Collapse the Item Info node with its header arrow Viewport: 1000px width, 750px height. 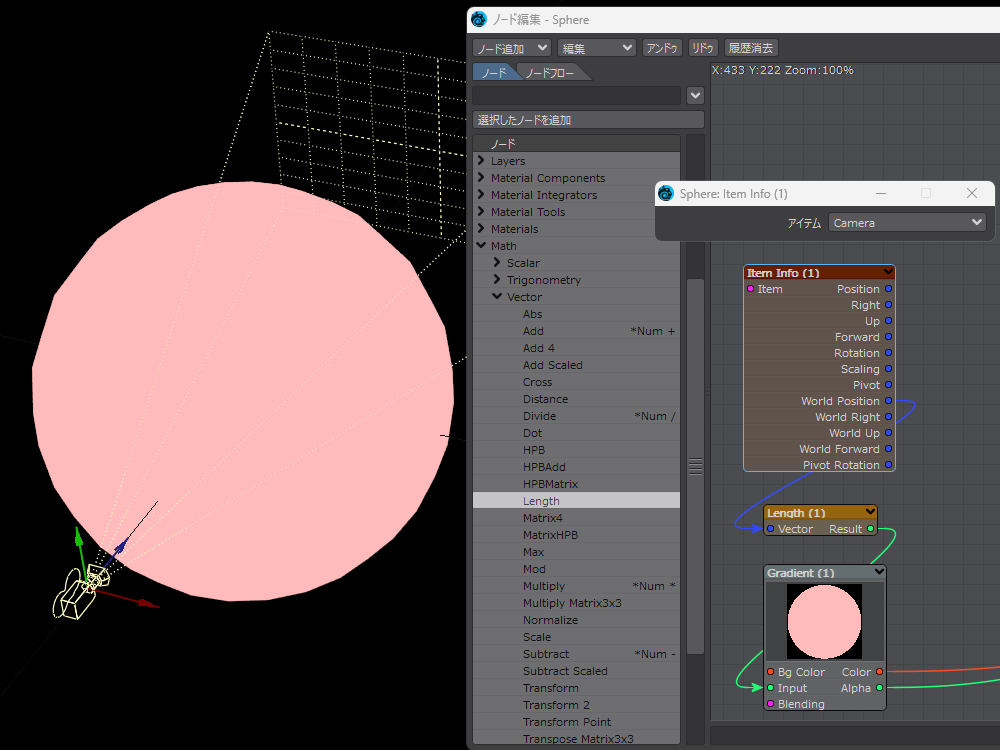(x=888, y=272)
